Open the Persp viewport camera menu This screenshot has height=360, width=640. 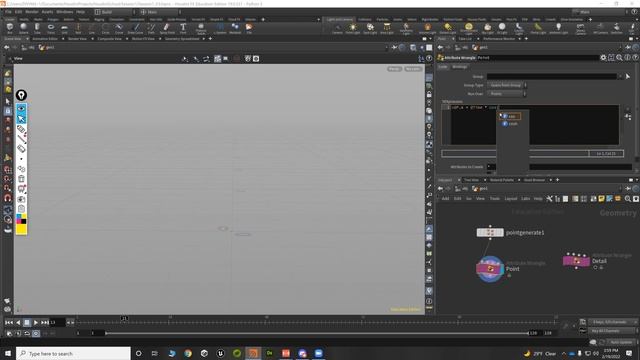(394, 69)
